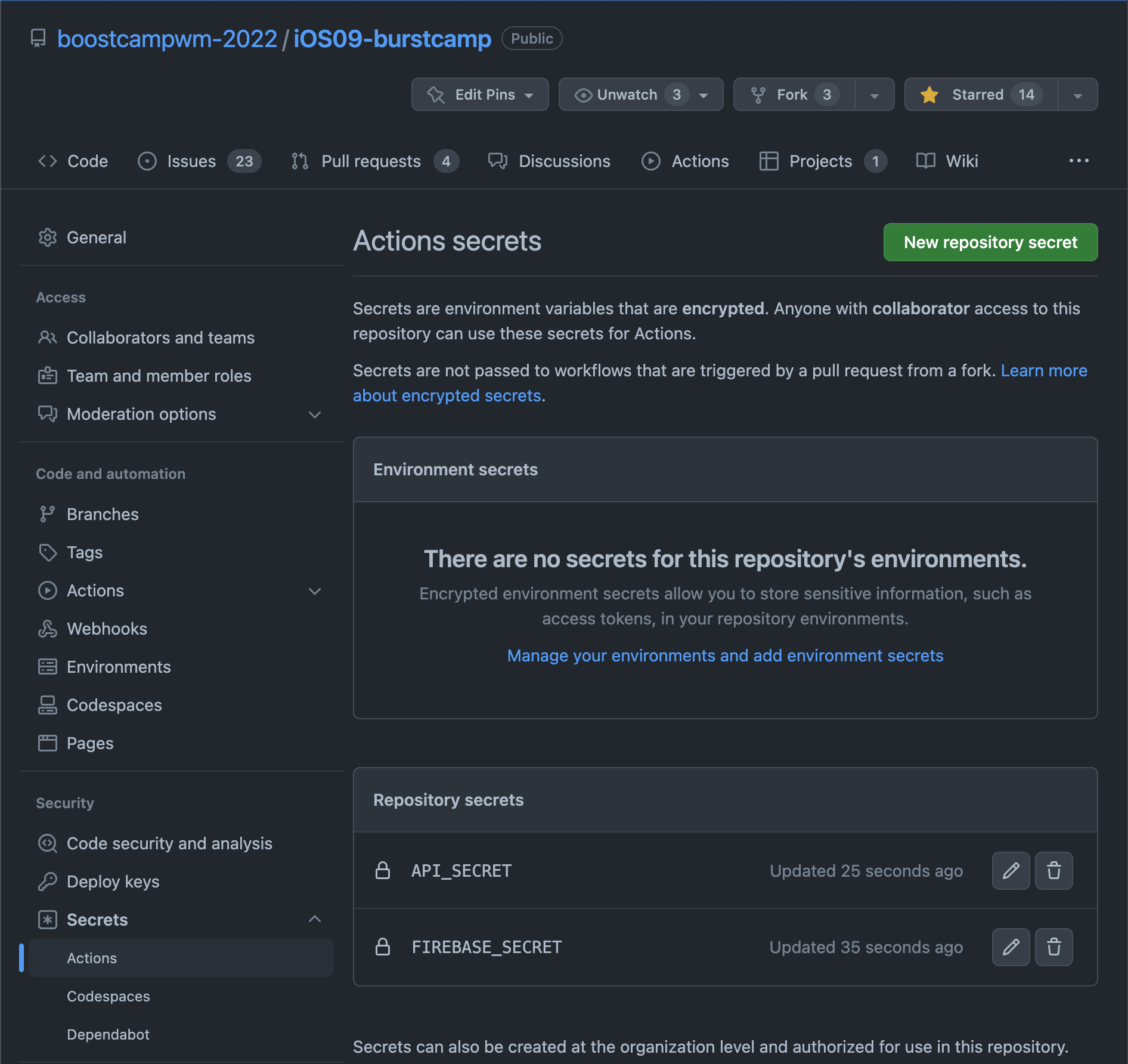
Task: Delete the API_SECRET secret with trash icon
Action: pos(1053,871)
